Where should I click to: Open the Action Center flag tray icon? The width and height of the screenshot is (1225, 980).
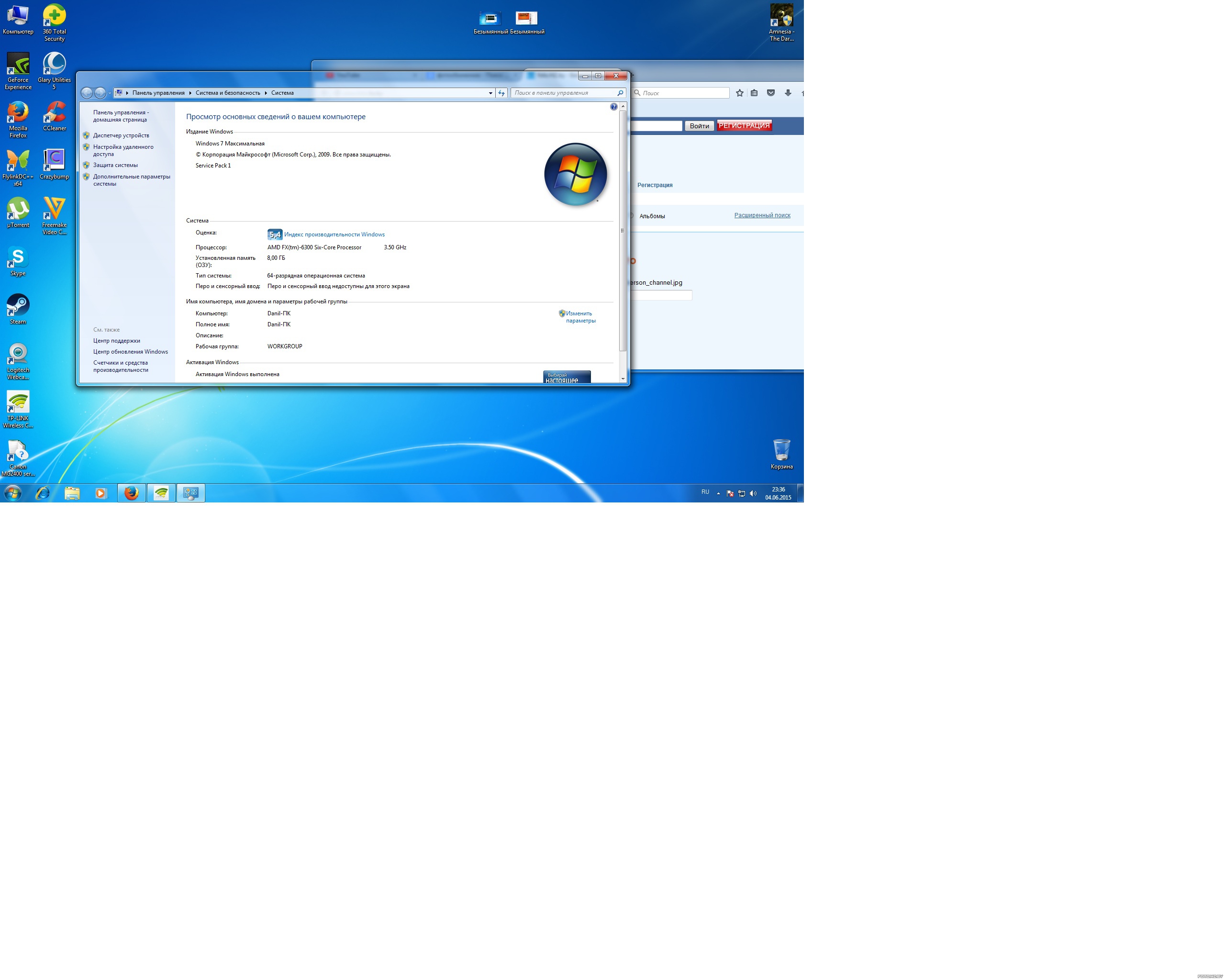[730, 493]
